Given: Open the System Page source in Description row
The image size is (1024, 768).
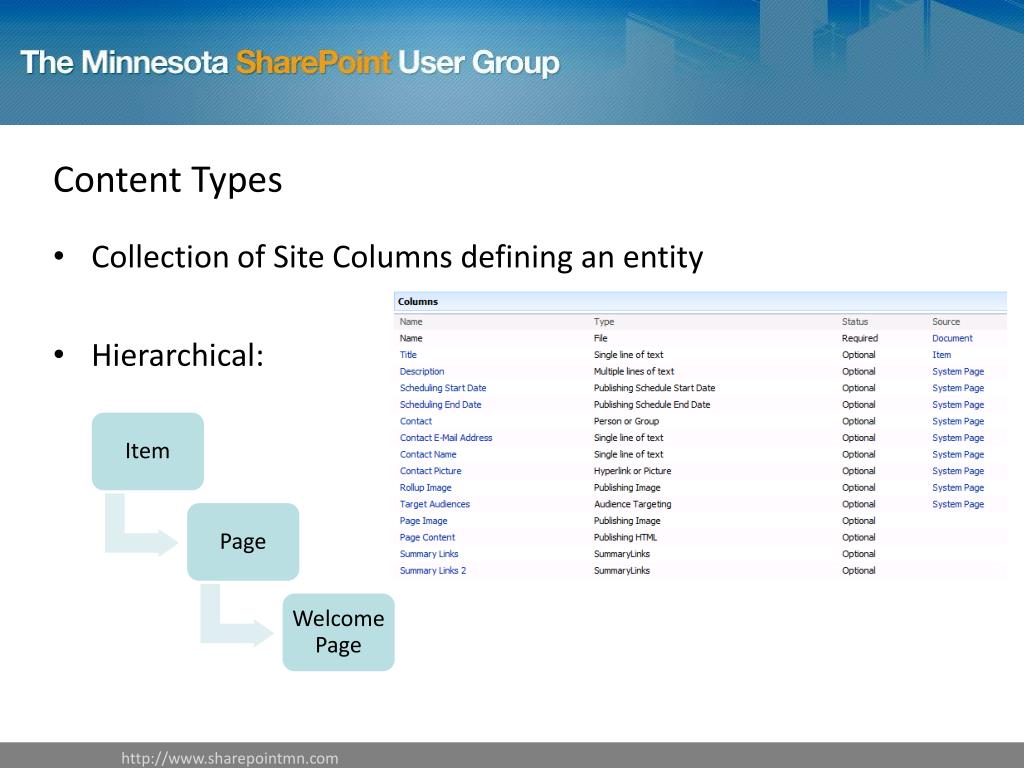Looking at the screenshot, I should [958, 372].
